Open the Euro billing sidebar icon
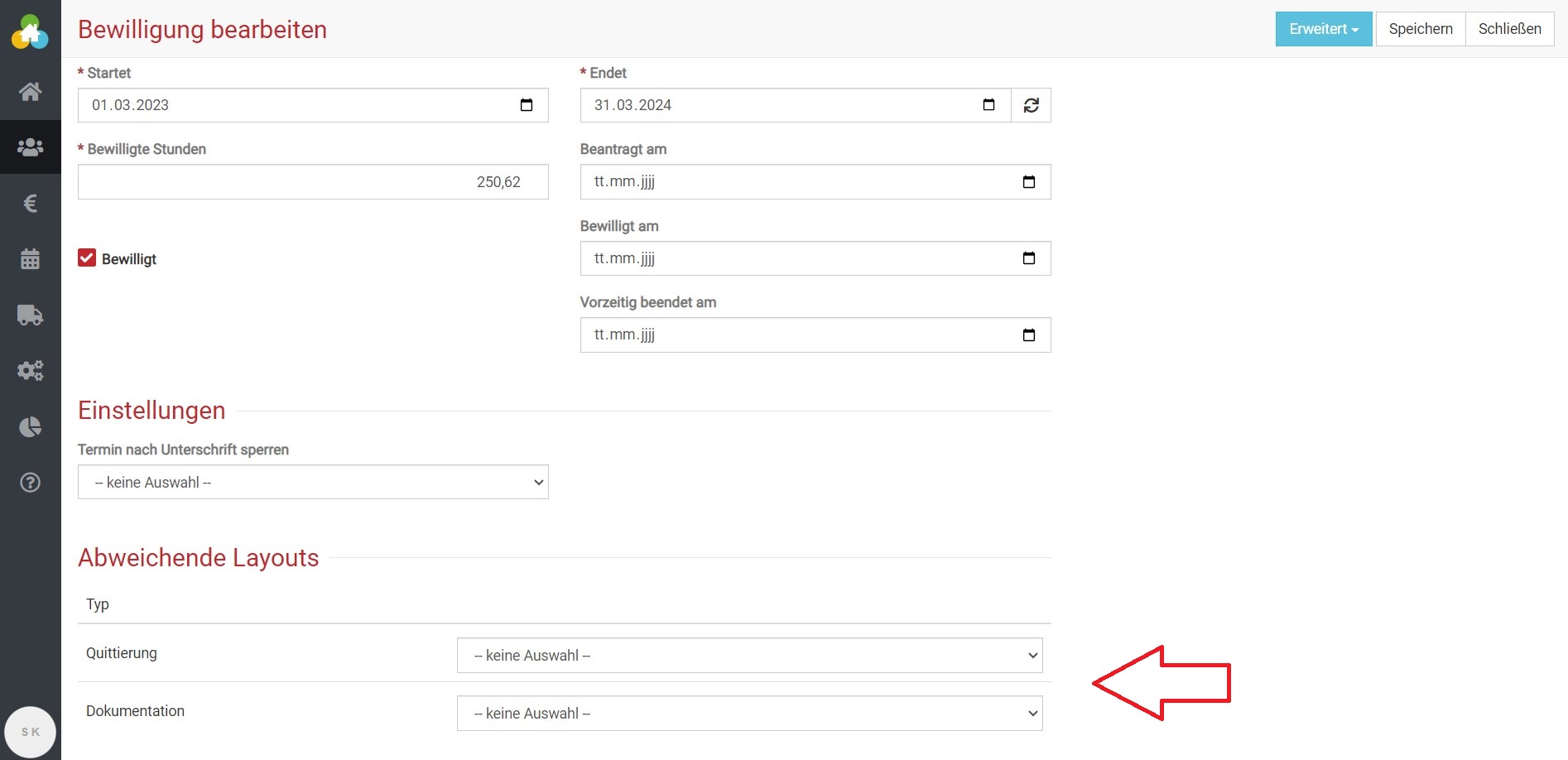 coord(30,203)
